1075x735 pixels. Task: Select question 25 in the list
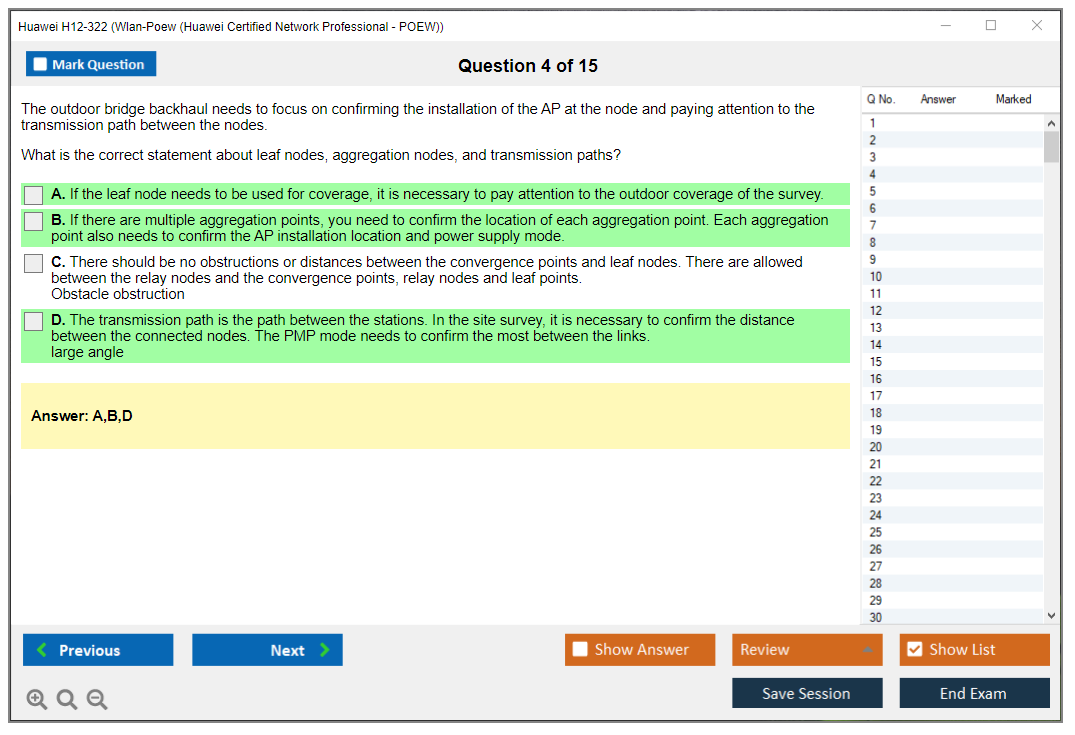click(x=876, y=532)
